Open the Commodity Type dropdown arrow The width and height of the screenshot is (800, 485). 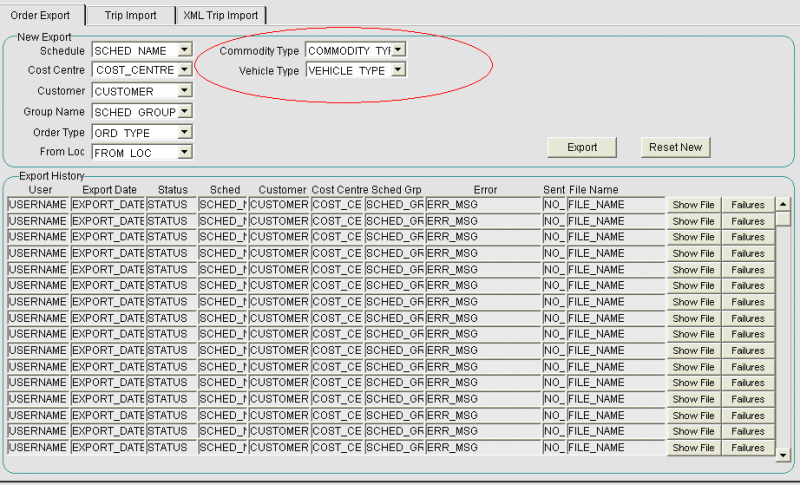pos(398,49)
